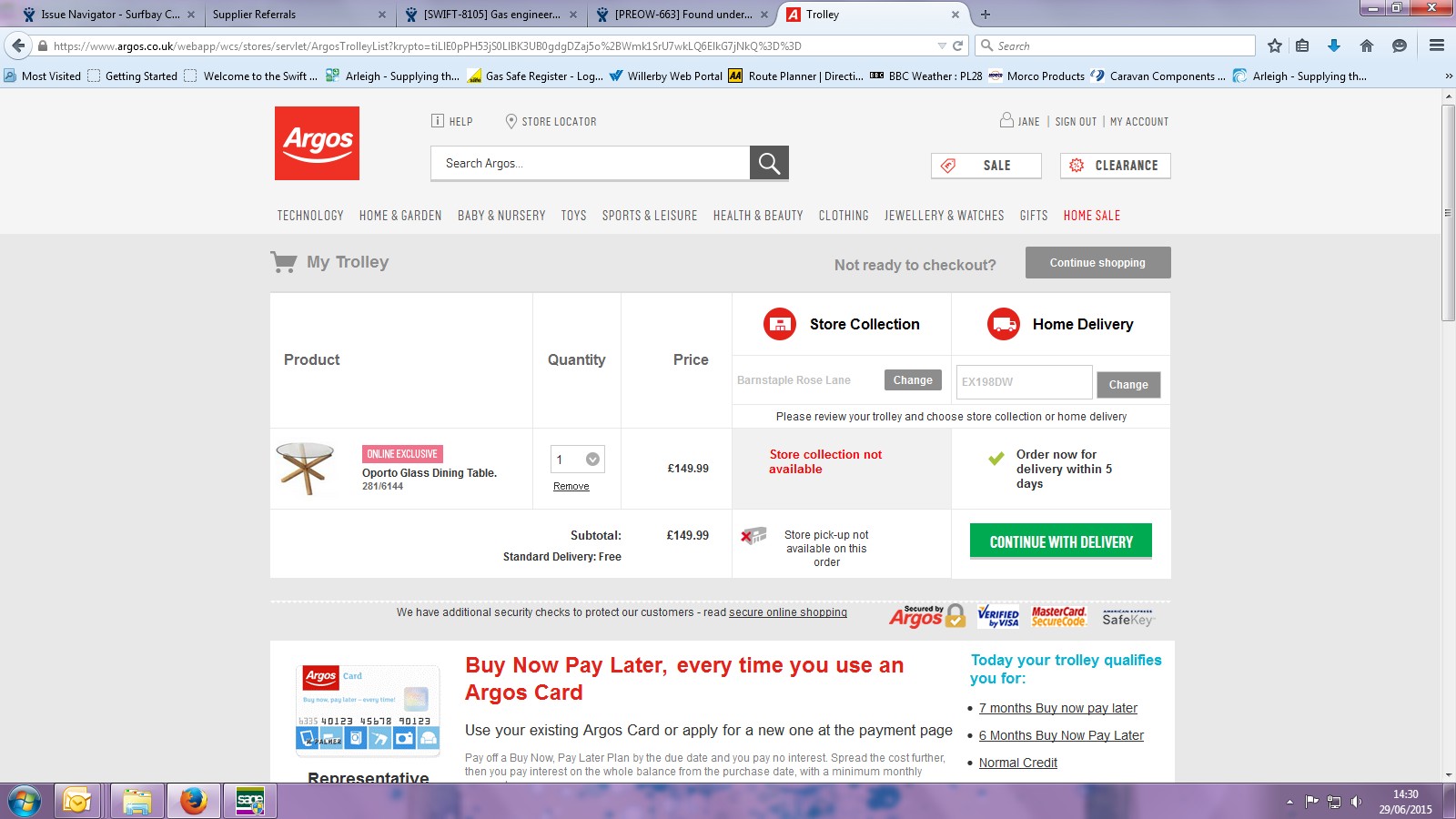Click the Sale button
The width and height of the screenshot is (1456, 819).
[x=986, y=166]
